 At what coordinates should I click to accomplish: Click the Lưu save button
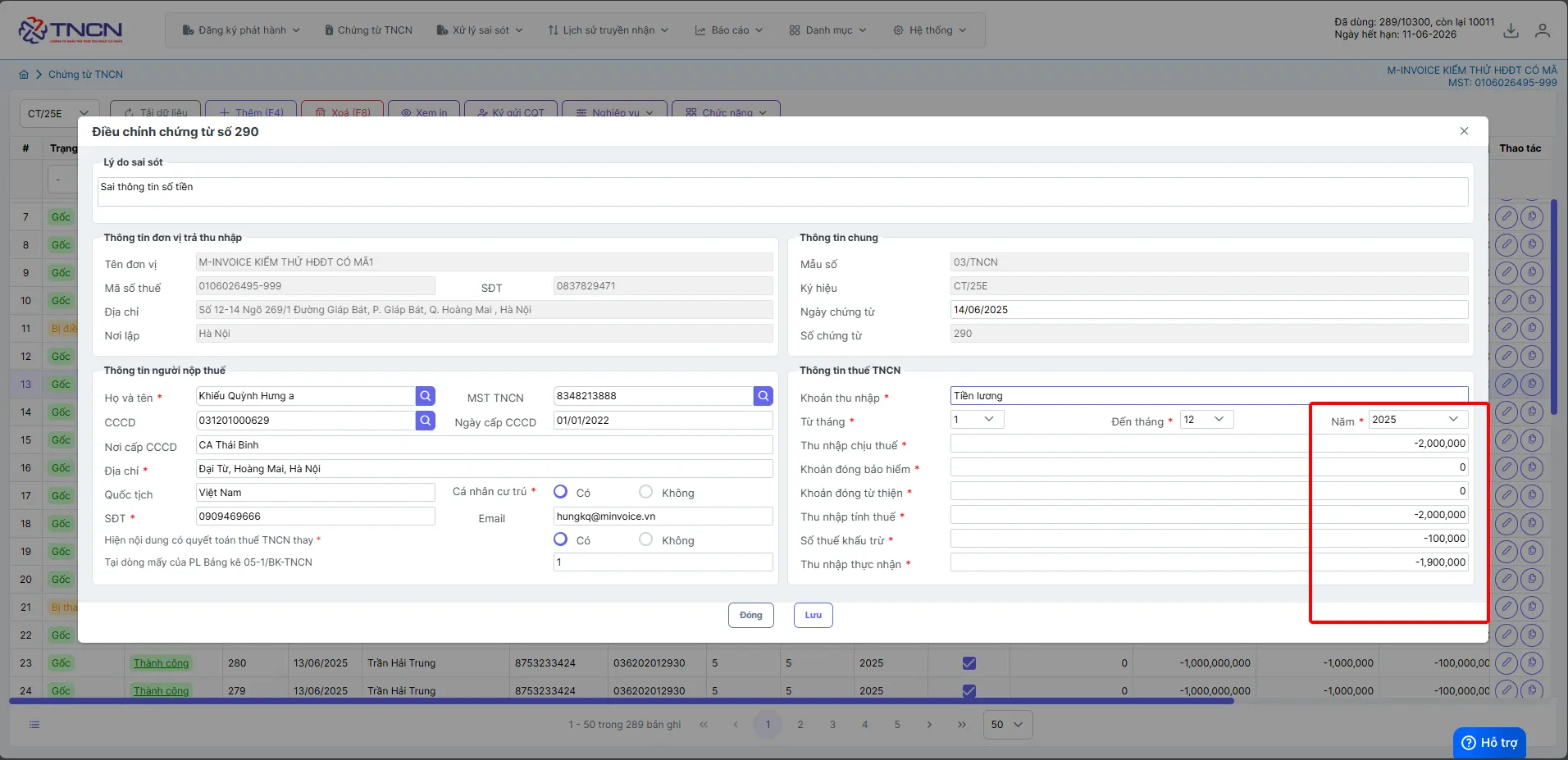click(x=813, y=615)
